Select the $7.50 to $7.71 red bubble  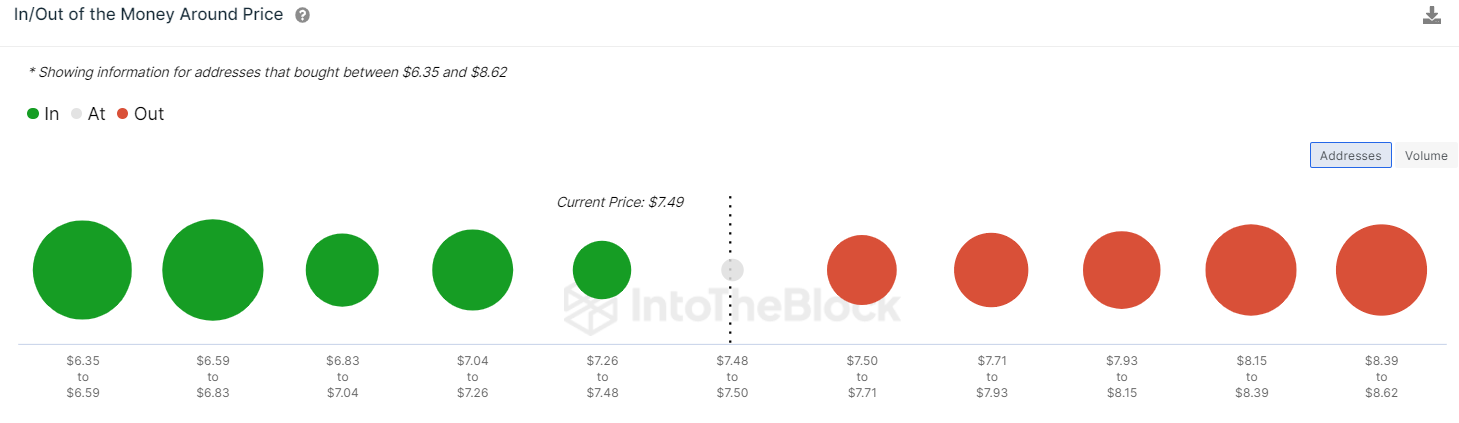(x=862, y=270)
